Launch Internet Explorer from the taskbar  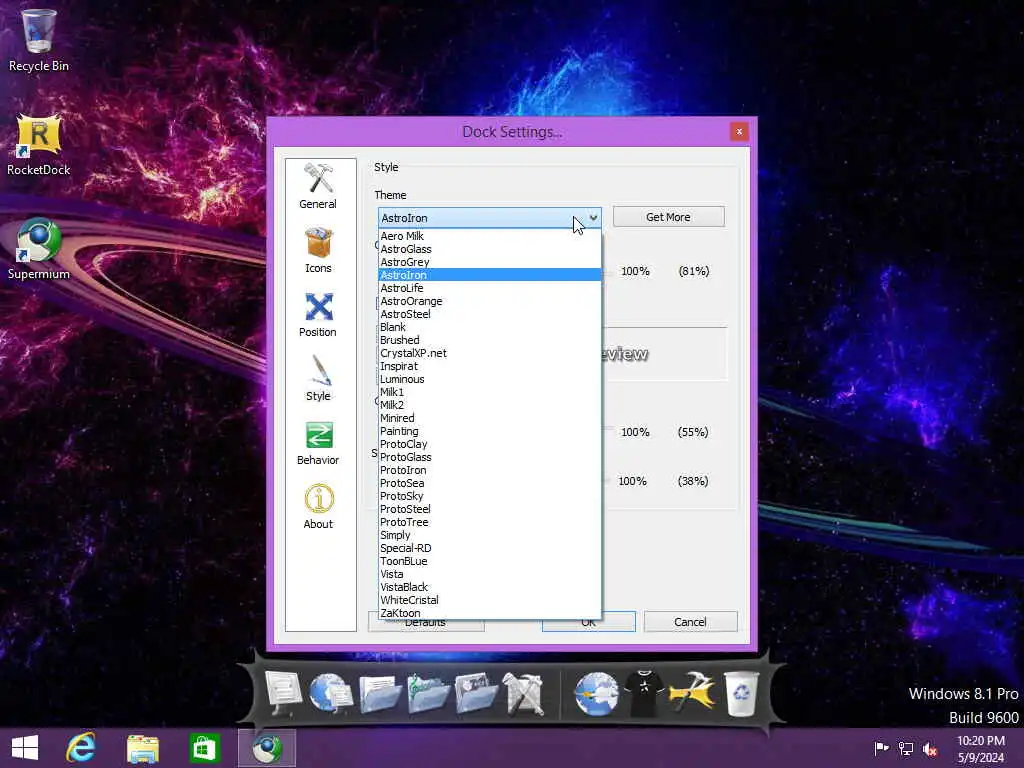[81, 748]
